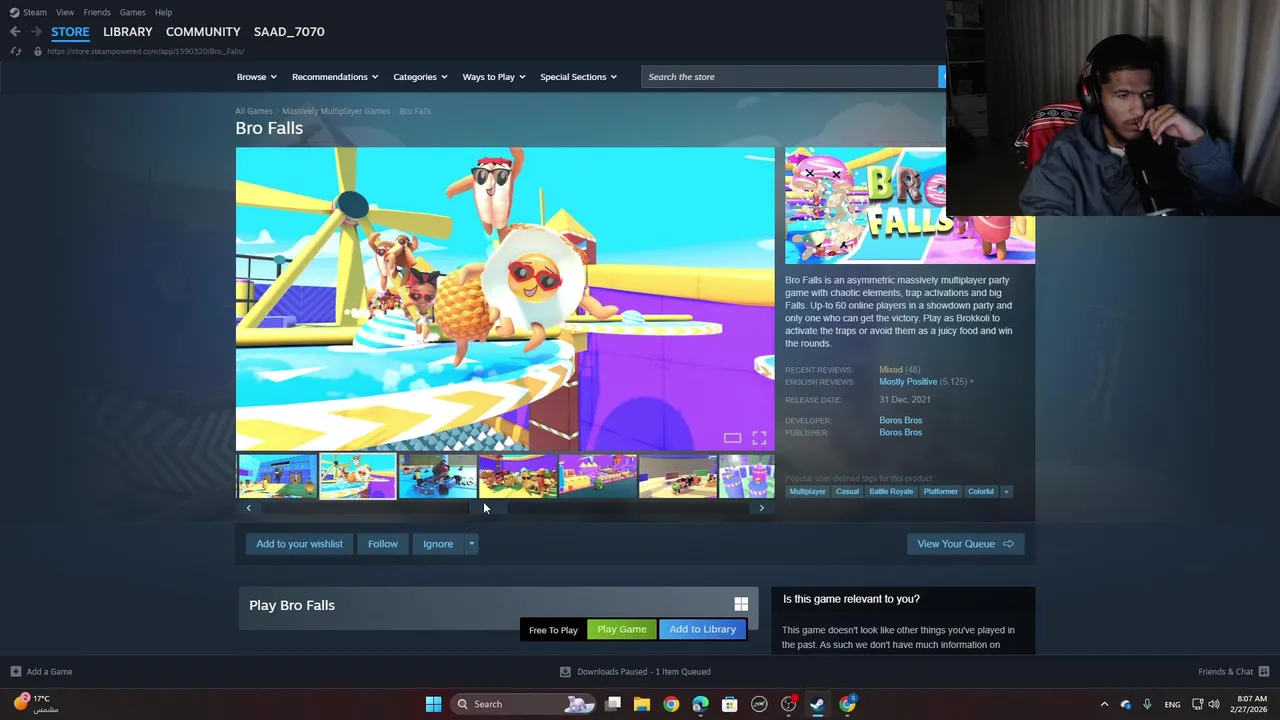Select the Multiplayer tag
This screenshot has height=720, width=1280.
808,491
